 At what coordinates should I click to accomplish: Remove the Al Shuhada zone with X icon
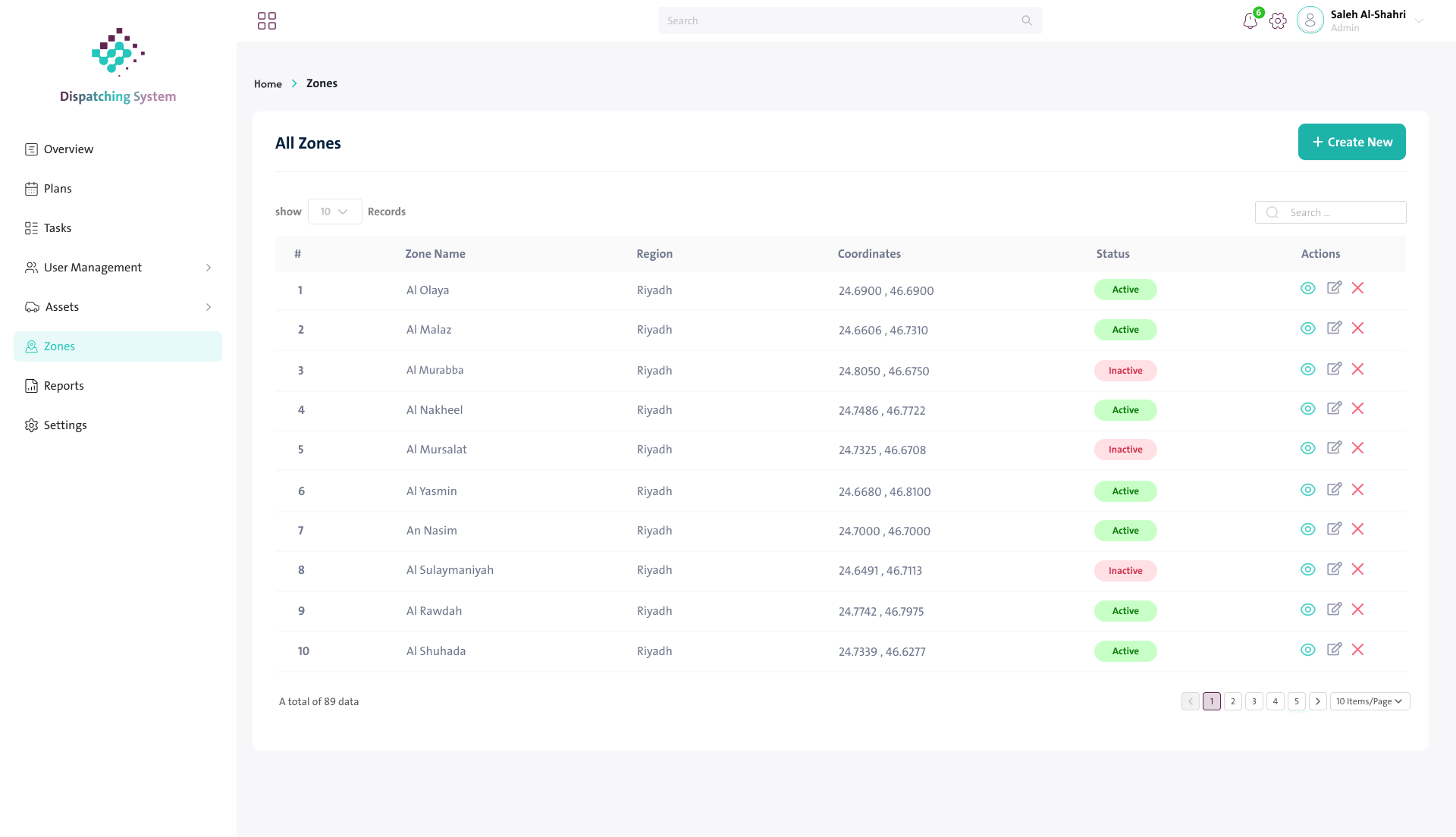point(1357,650)
